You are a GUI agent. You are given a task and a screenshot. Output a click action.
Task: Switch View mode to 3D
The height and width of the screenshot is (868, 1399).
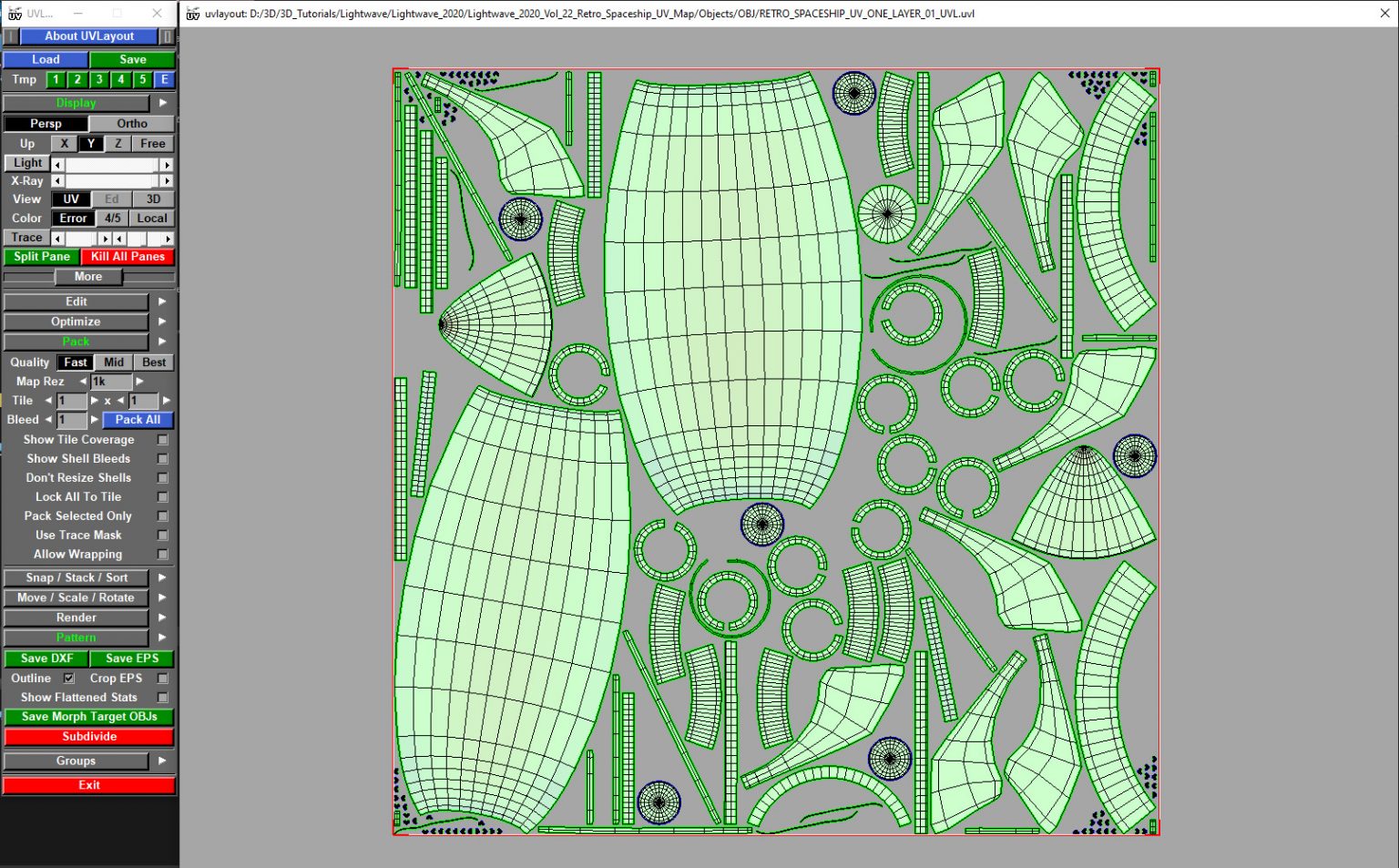point(153,199)
